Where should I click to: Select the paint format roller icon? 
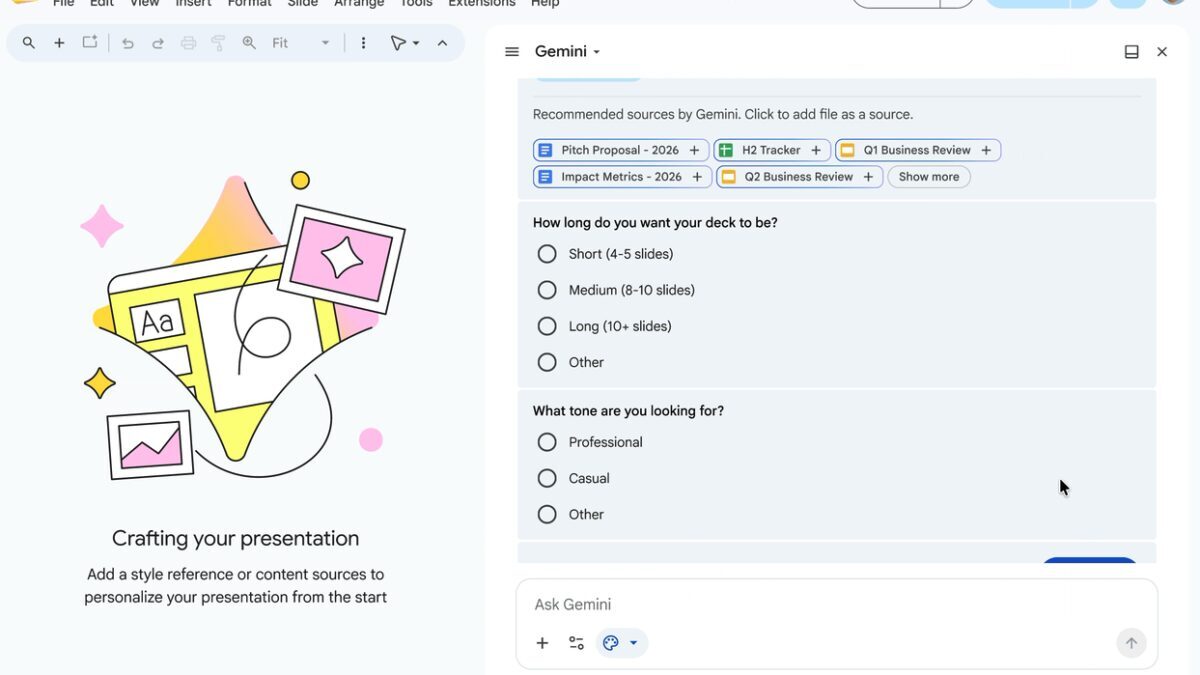point(218,43)
